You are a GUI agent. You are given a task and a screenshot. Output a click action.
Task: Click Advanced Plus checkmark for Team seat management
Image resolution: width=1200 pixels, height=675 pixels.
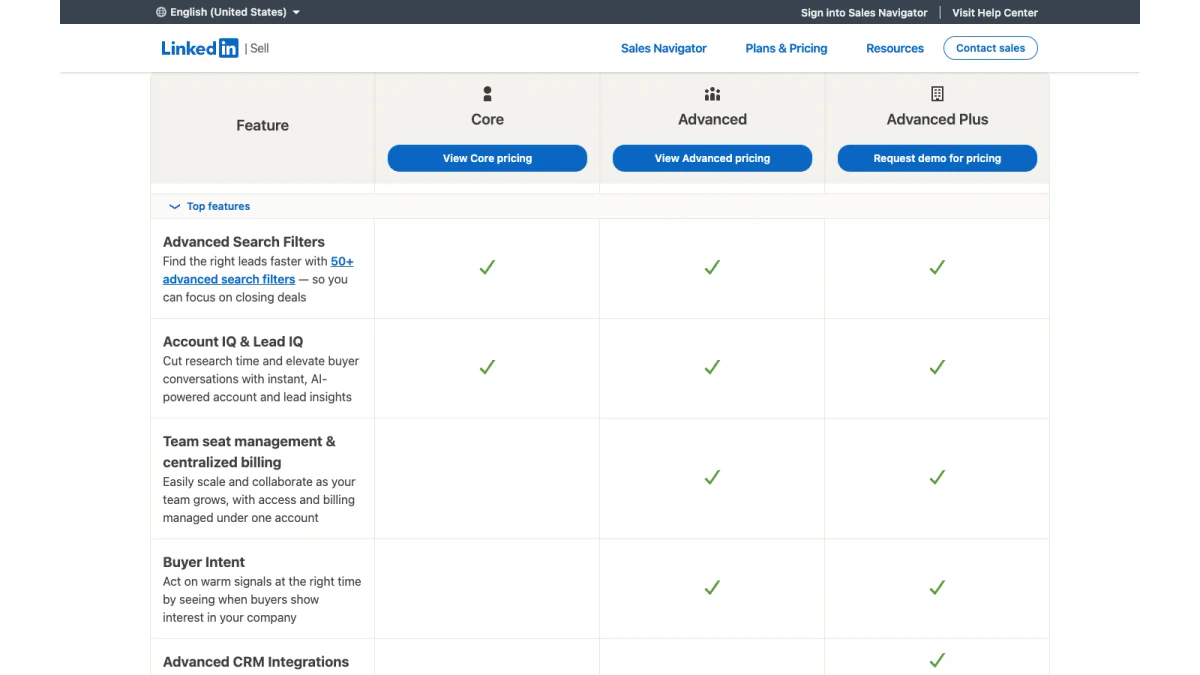(x=937, y=477)
